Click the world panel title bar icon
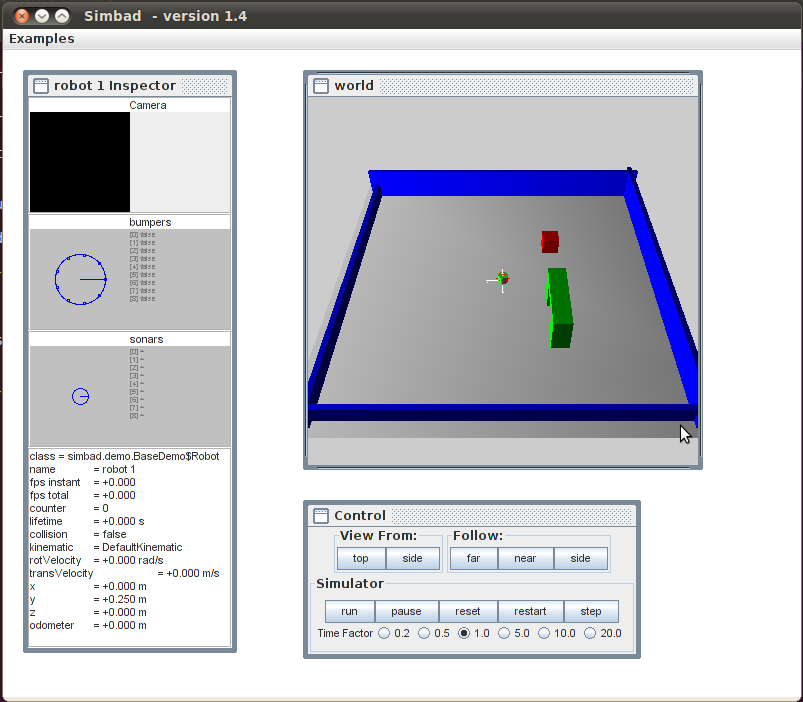Viewport: 803px width, 702px height. tap(320, 85)
